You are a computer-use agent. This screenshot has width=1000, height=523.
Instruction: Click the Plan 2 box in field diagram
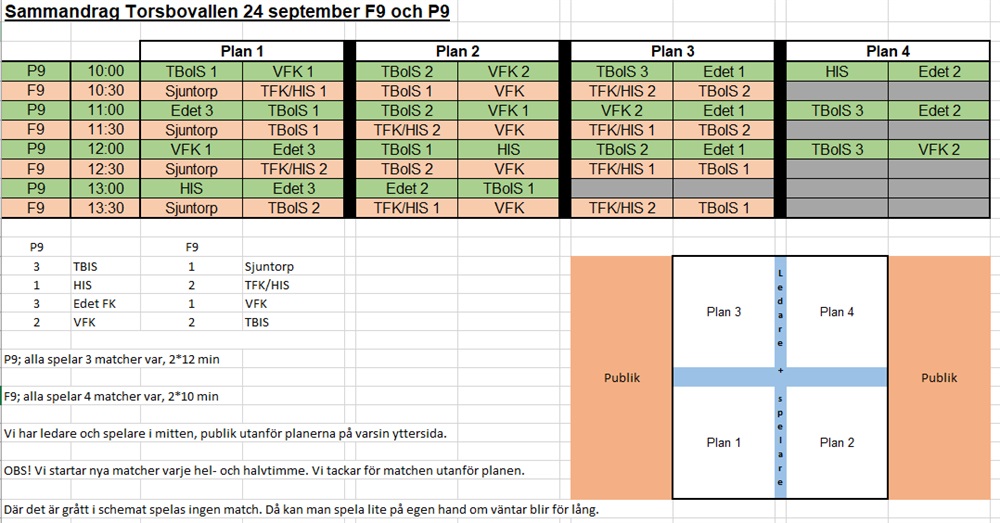837,443
